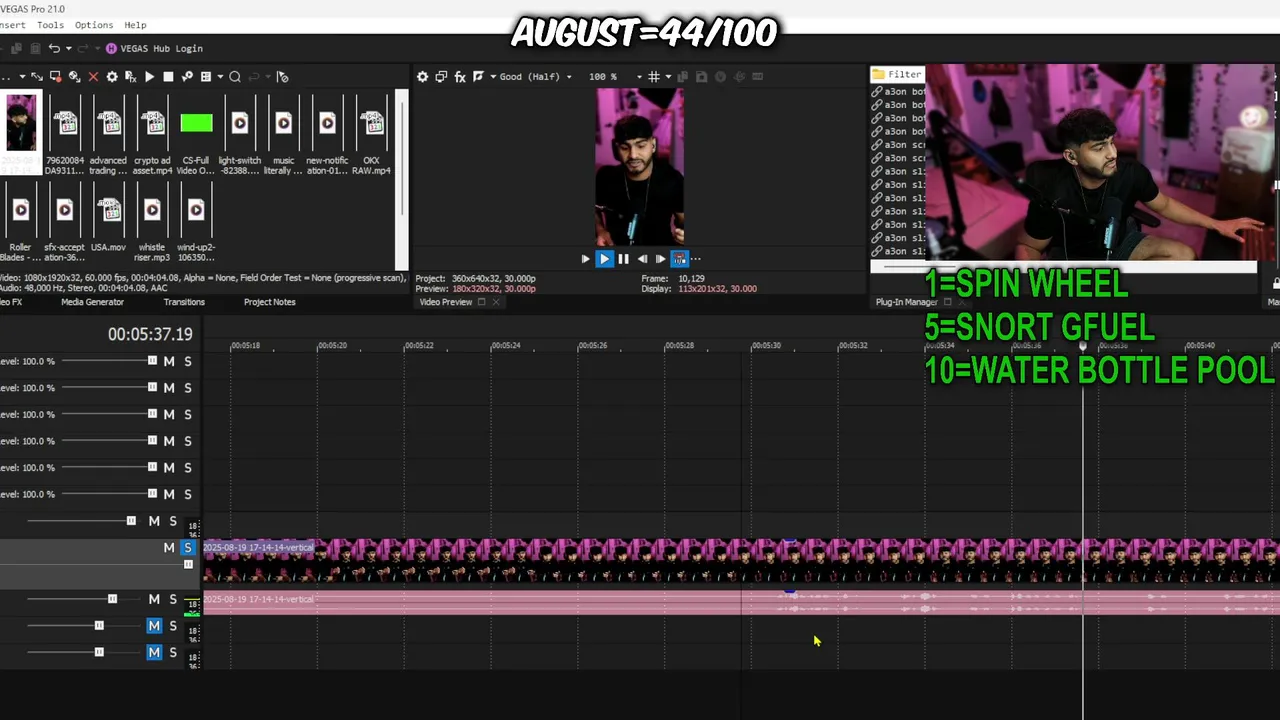Mute the audio track with pink waveform
Viewport: 1280px width, 720px height.
(x=154, y=599)
